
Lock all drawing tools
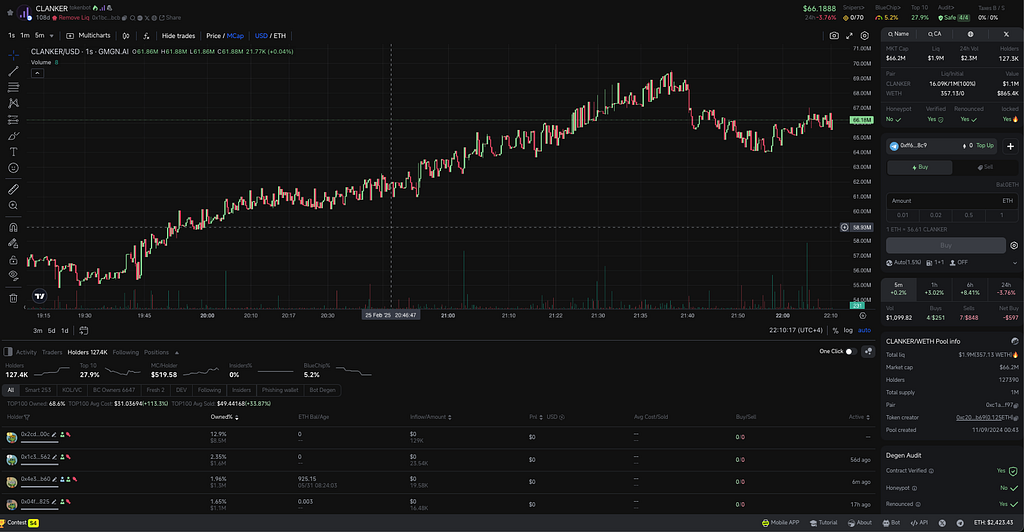(x=13, y=260)
